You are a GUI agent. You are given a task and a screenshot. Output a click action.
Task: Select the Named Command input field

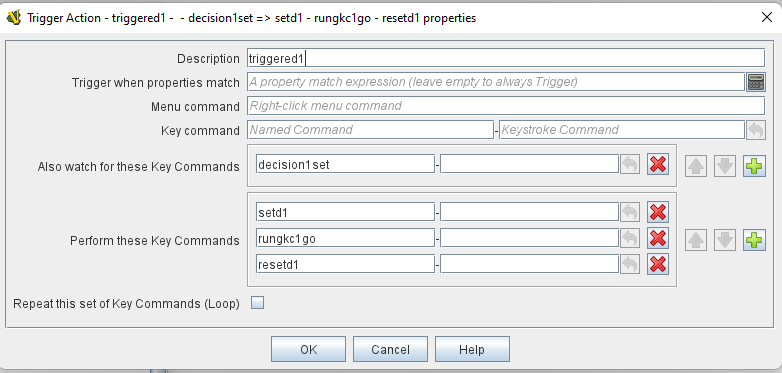point(370,130)
